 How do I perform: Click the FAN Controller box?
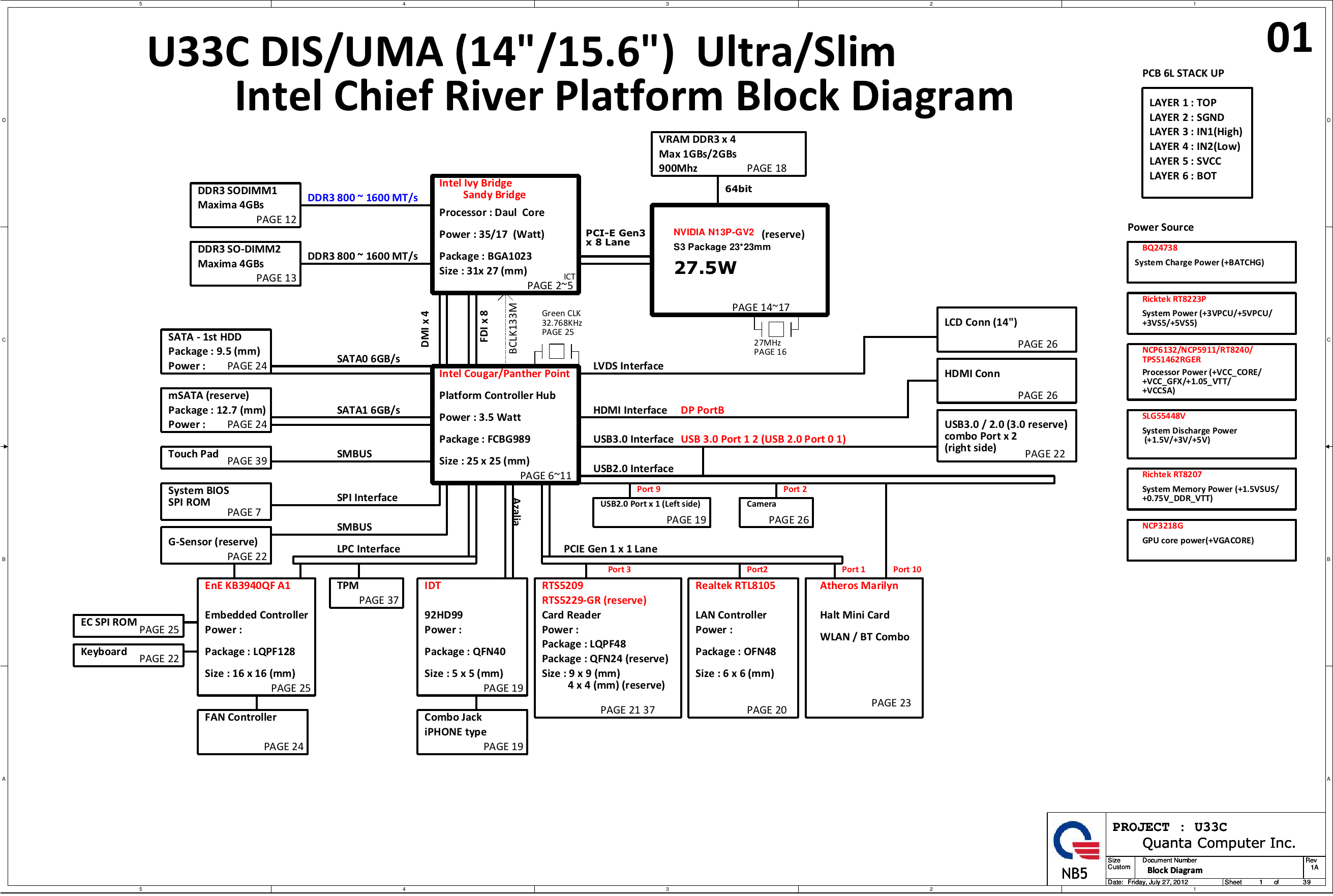[x=253, y=732]
